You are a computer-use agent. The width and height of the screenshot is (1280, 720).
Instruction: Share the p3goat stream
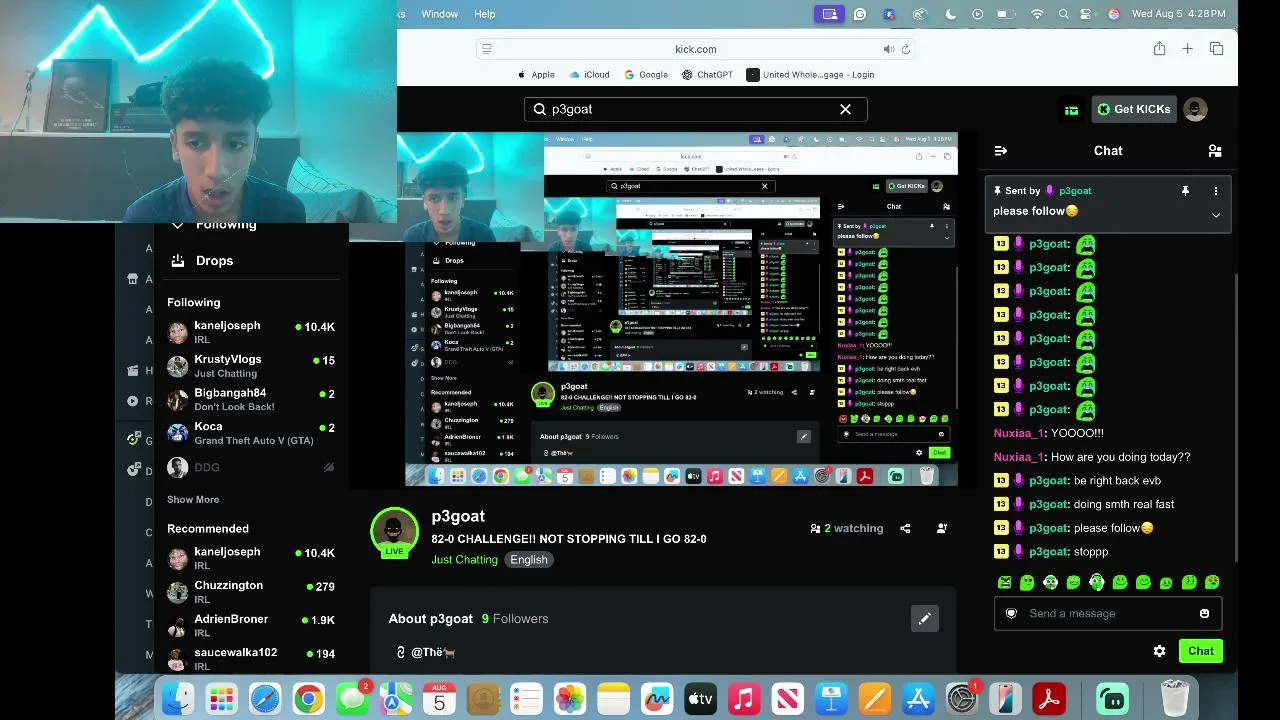[905, 528]
